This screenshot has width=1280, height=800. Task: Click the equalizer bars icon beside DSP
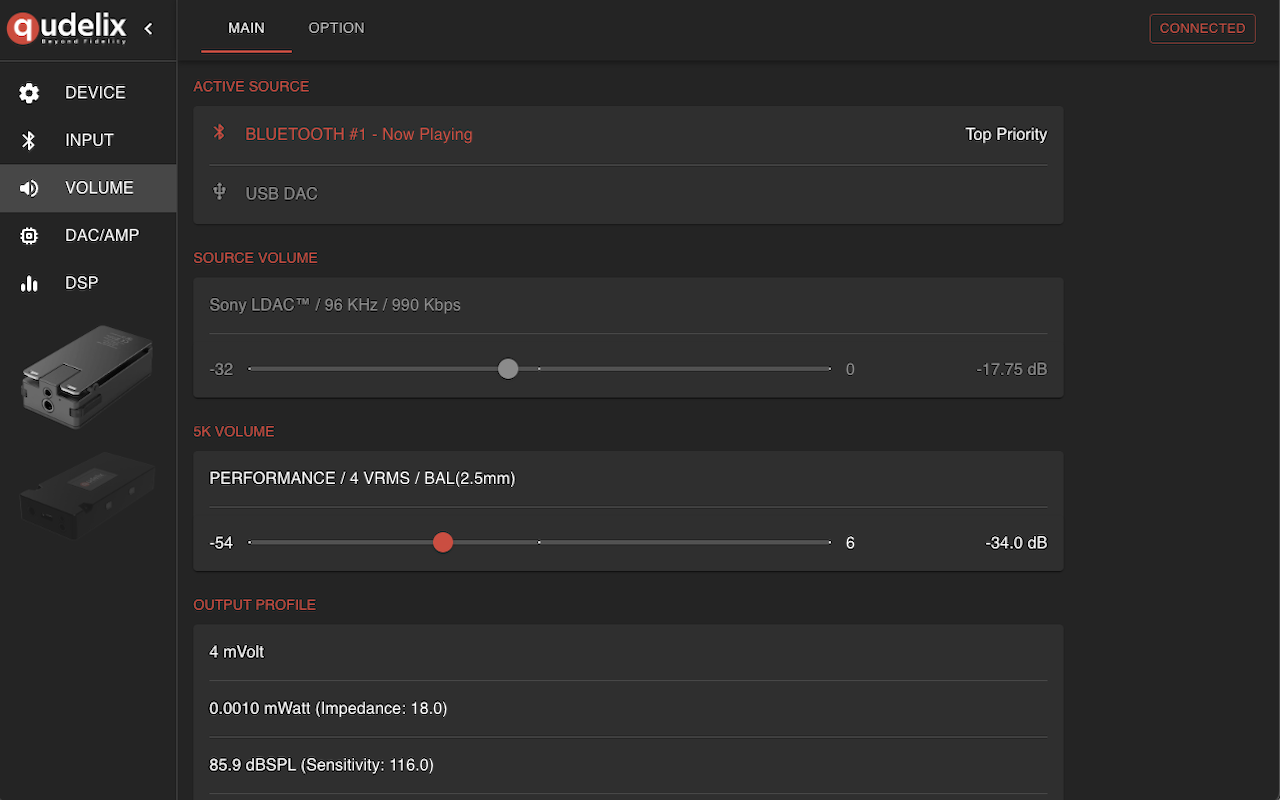[x=30, y=284]
